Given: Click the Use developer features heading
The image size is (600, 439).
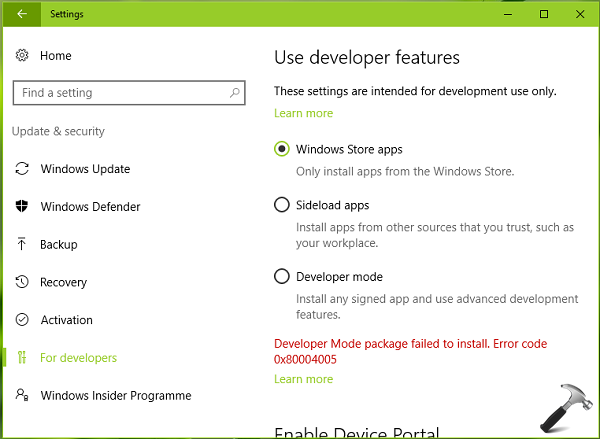Looking at the screenshot, I should point(367,58).
